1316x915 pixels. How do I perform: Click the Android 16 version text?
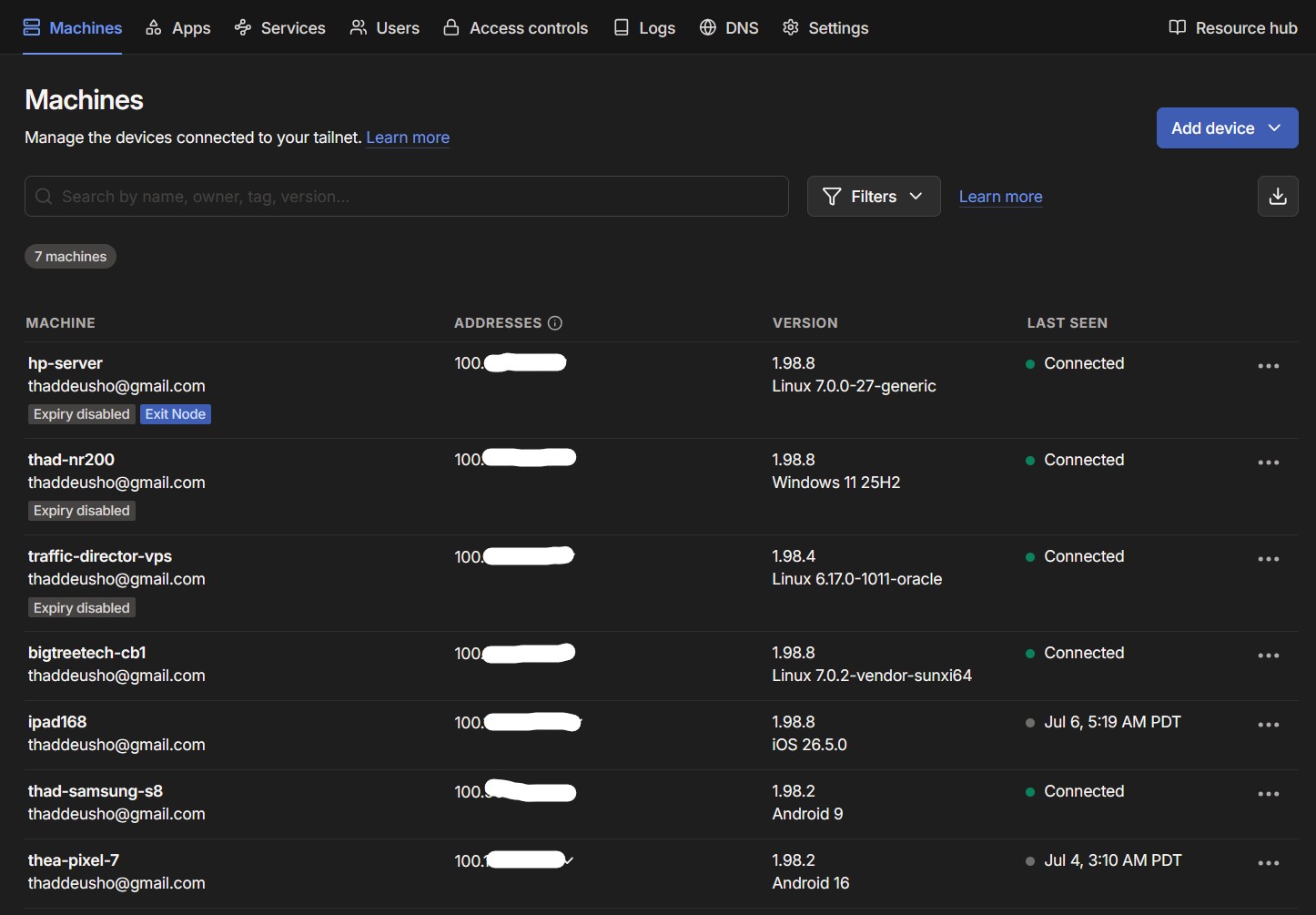tap(811, 883)
